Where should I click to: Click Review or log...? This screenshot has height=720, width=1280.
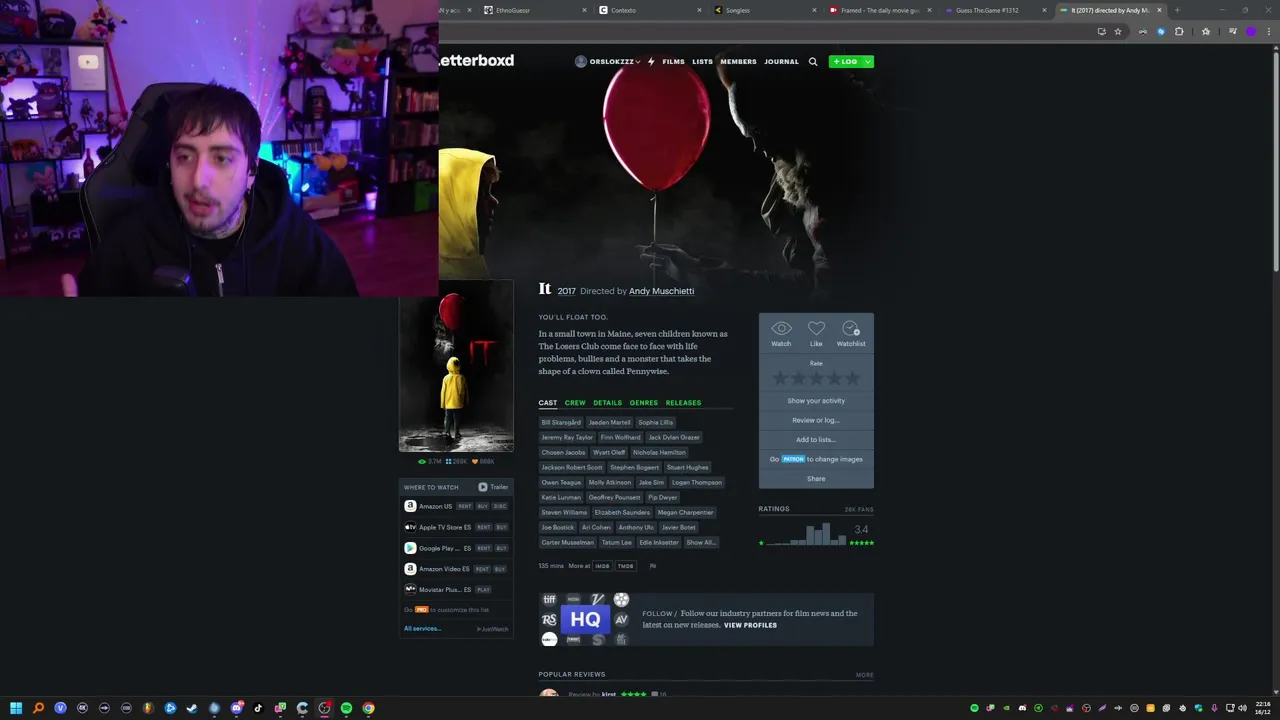click(x=816, y=420)
